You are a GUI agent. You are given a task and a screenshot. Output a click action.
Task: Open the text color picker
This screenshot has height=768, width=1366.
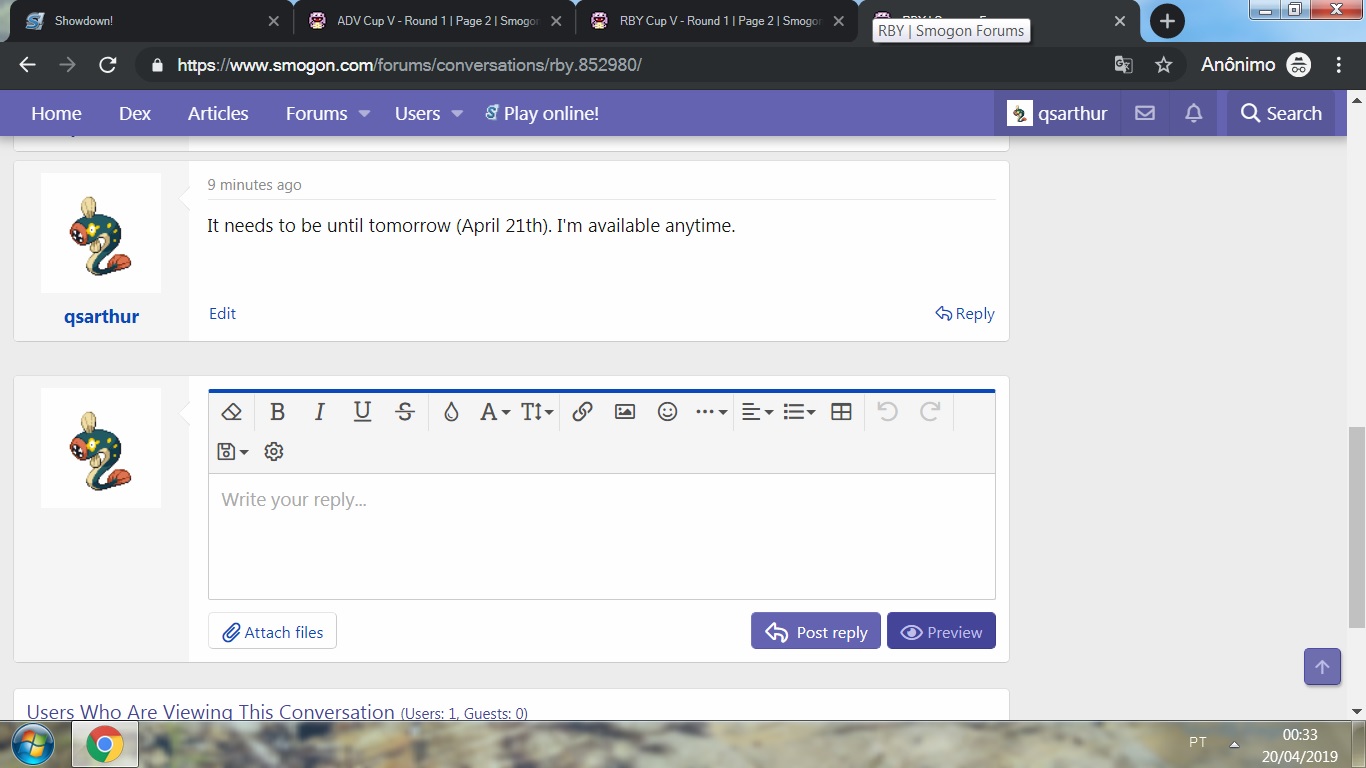pos(451,412)
